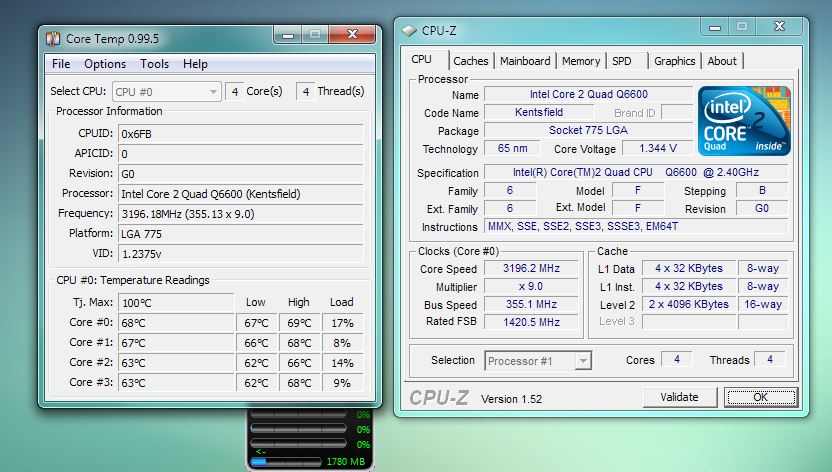Open the Select CPU dropdown
The width and height of the screenshot is (832, 472).
tap(166, 91)
